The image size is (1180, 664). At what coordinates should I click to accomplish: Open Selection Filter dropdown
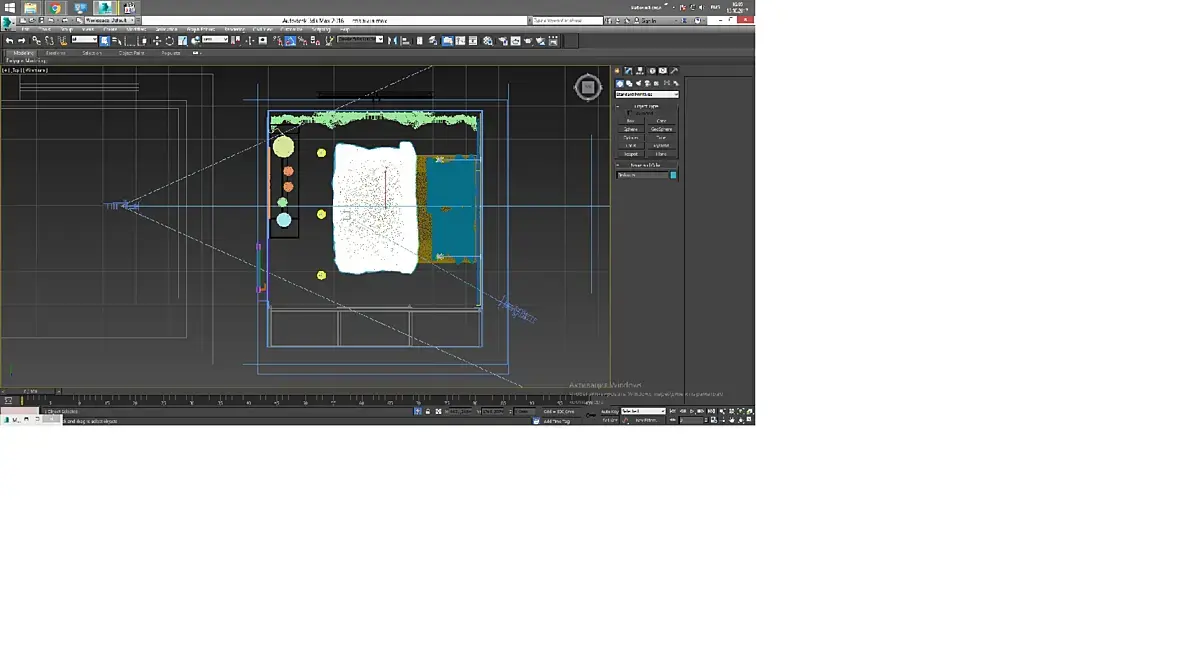(84, 39)
